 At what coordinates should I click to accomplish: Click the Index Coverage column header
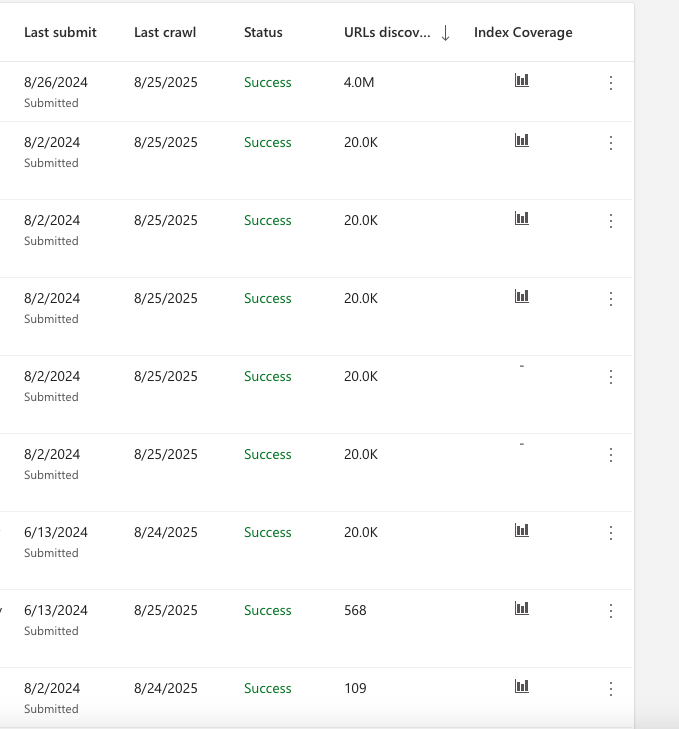click(523, 33)
